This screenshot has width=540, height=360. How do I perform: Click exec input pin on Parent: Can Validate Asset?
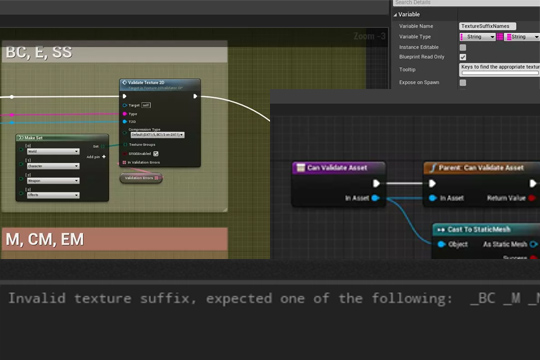[432, 184]
